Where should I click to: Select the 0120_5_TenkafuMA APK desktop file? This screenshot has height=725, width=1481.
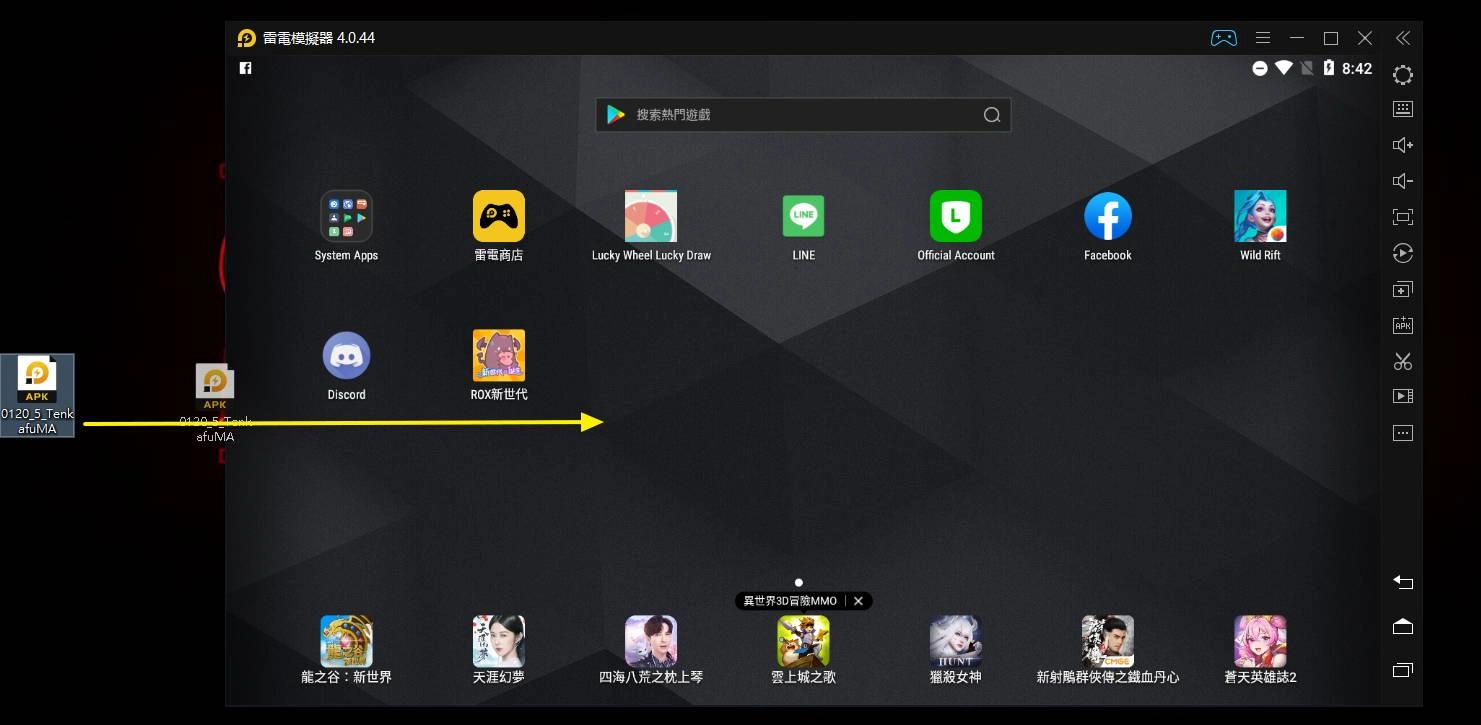[38, 395]
